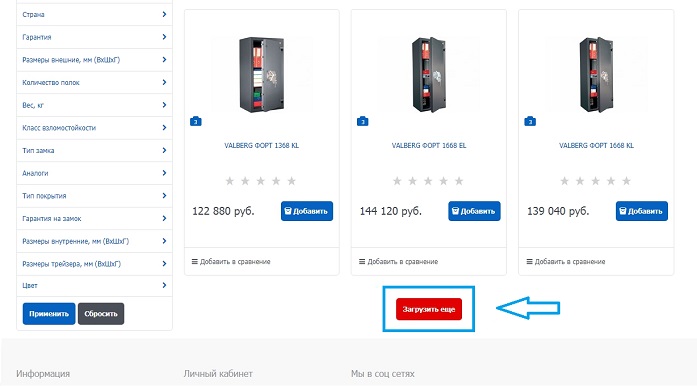Open the Гарантия на замок filter section

coord(94,218)
